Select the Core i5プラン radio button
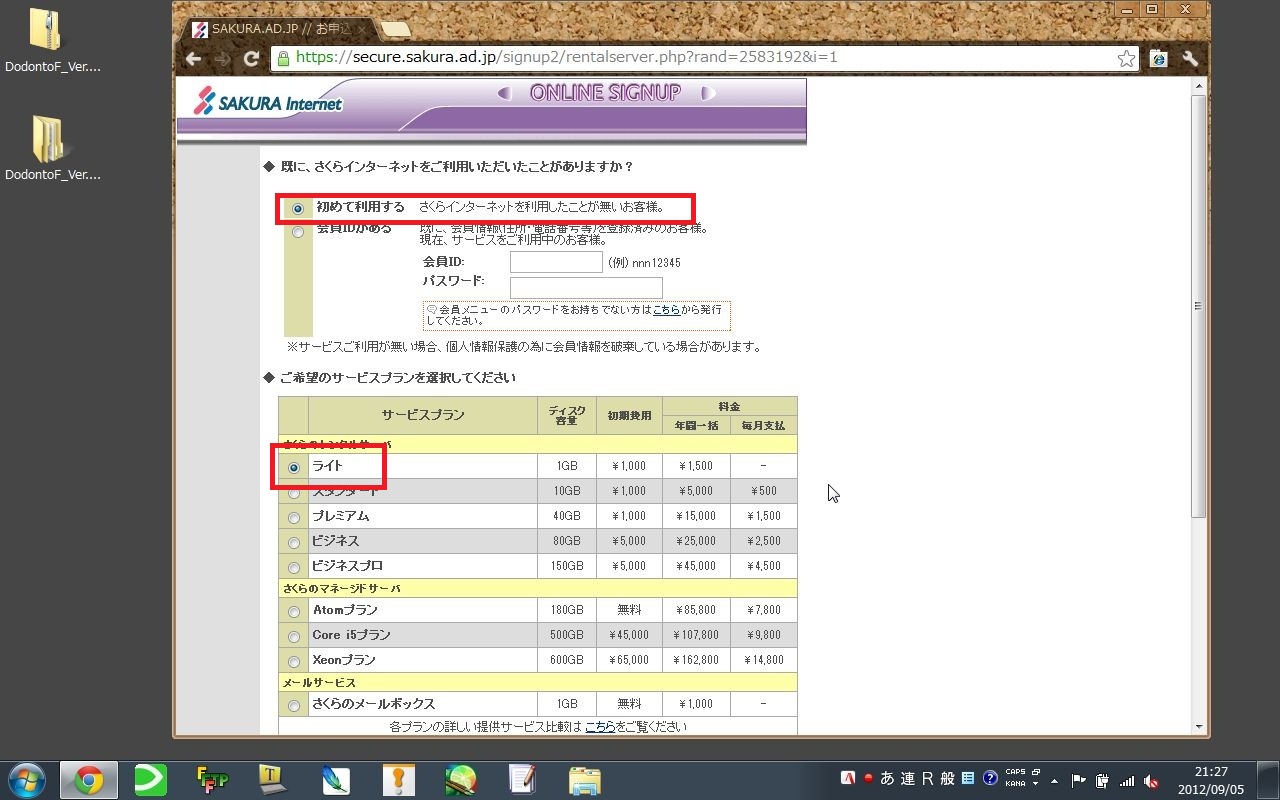 pos(293,637)
